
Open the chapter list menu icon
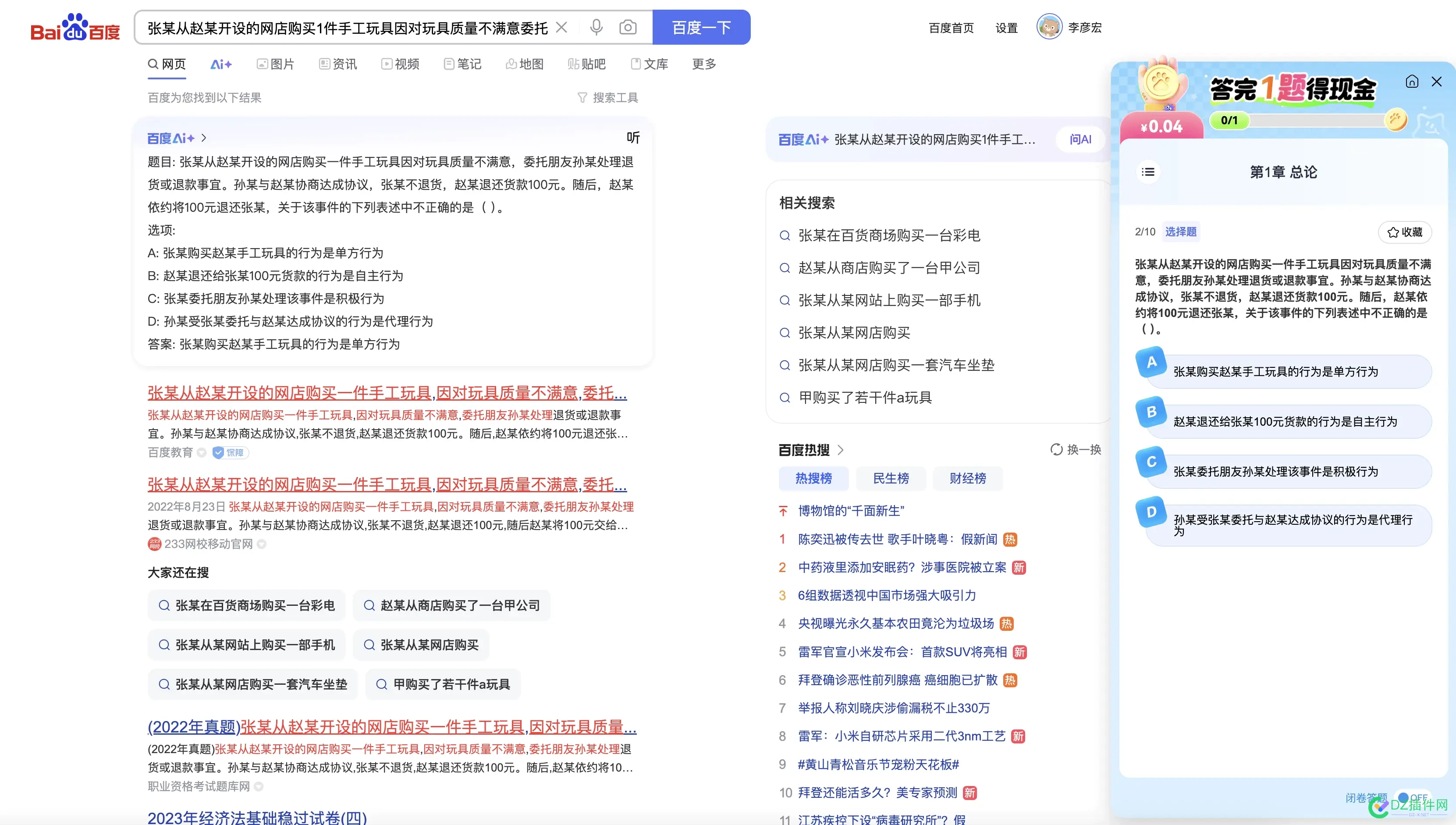point(1148,172)
